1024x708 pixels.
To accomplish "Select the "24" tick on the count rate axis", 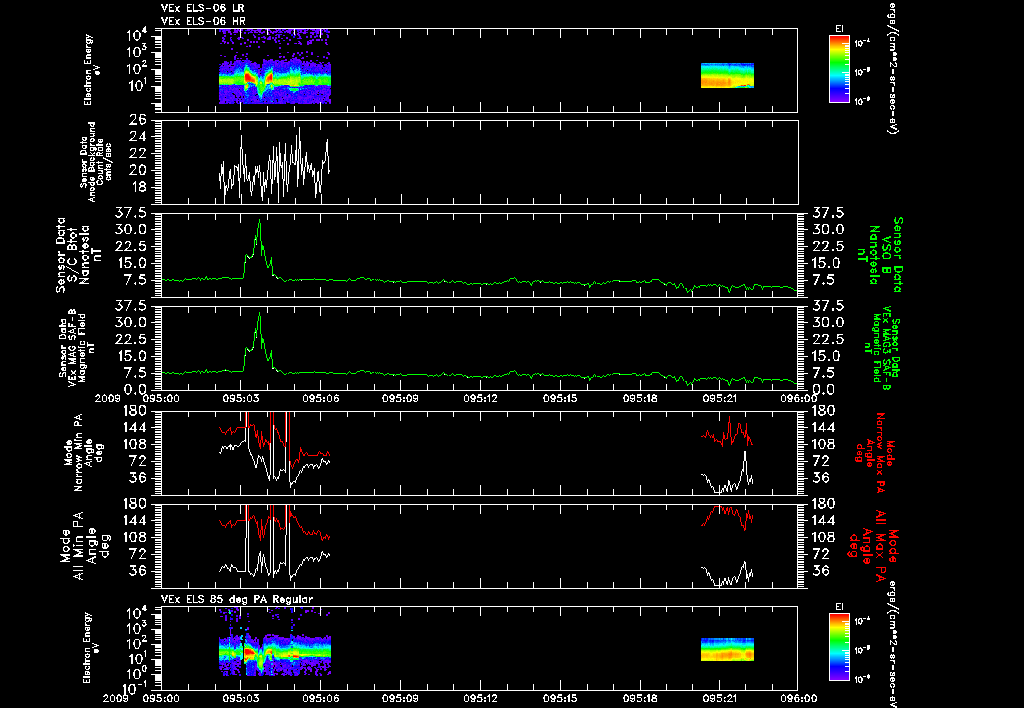I will tap(138, 137).
